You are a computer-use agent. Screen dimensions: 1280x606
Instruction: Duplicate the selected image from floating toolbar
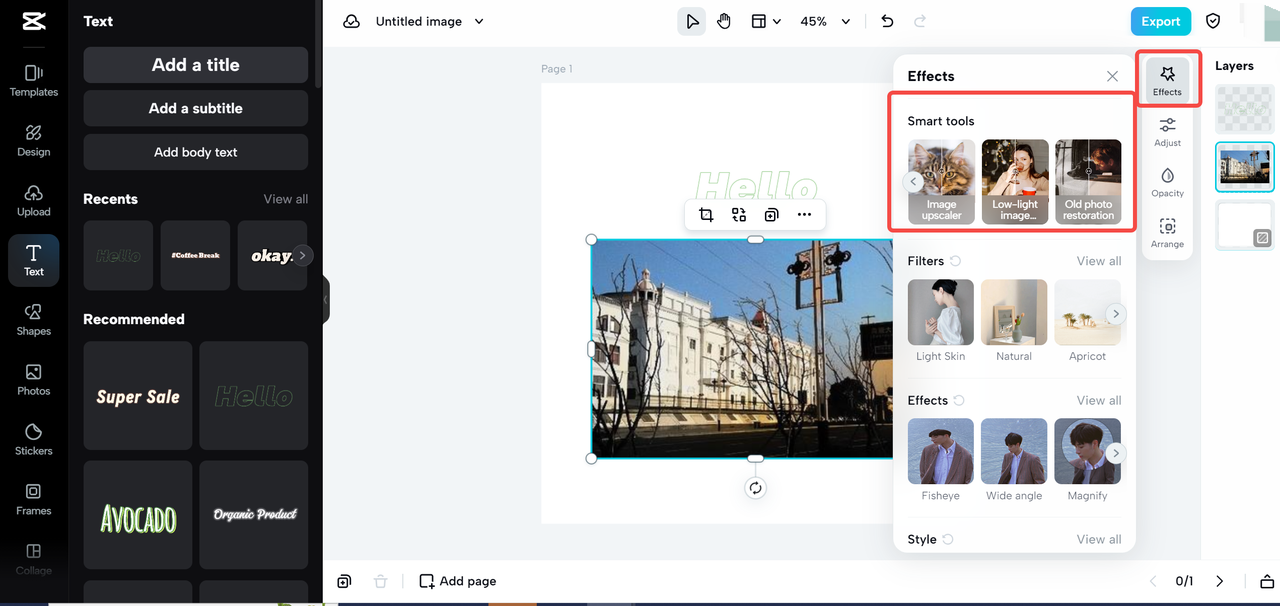click(771, 214)
